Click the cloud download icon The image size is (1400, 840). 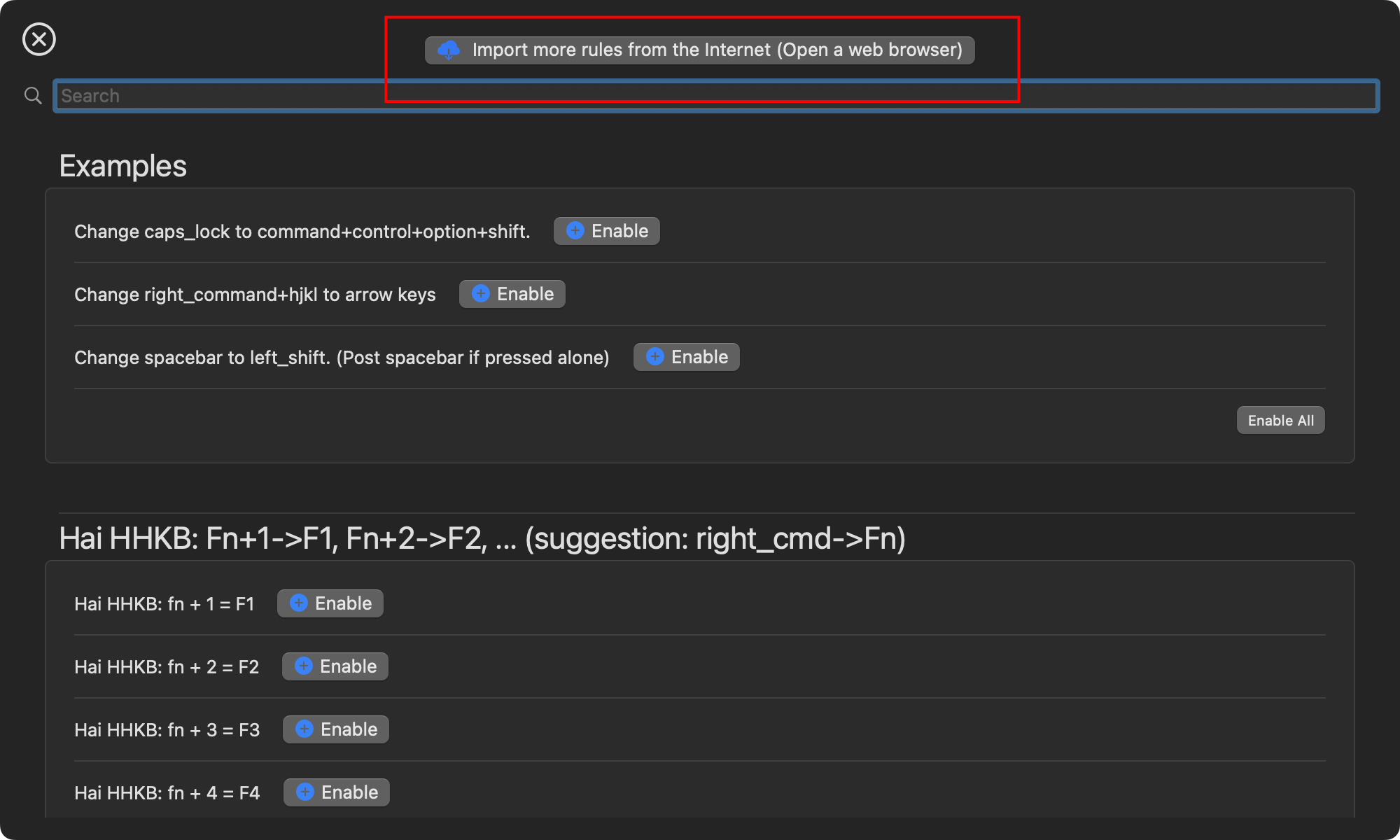449,50
